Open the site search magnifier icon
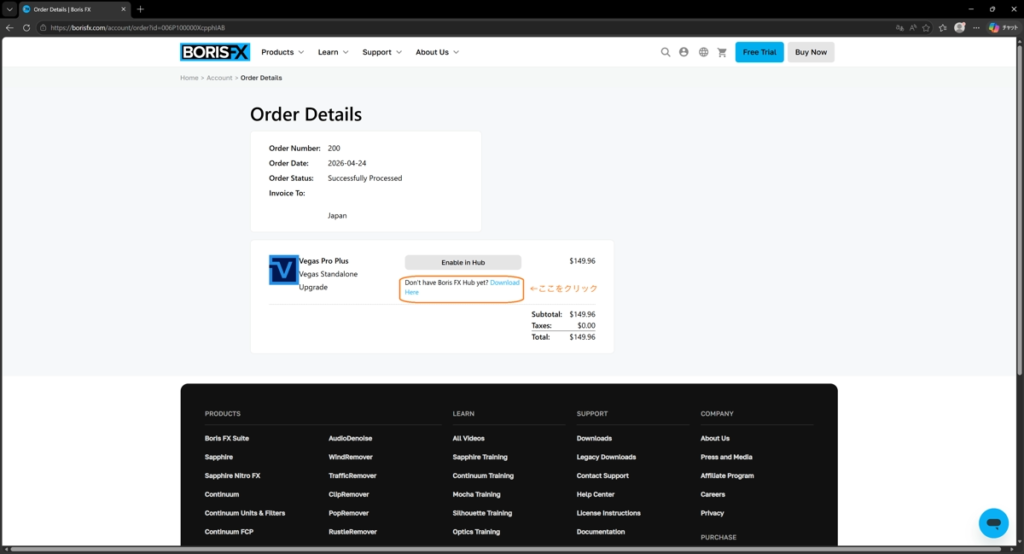The width and height of the screenshot is (1024, 554). pos(665,52)
